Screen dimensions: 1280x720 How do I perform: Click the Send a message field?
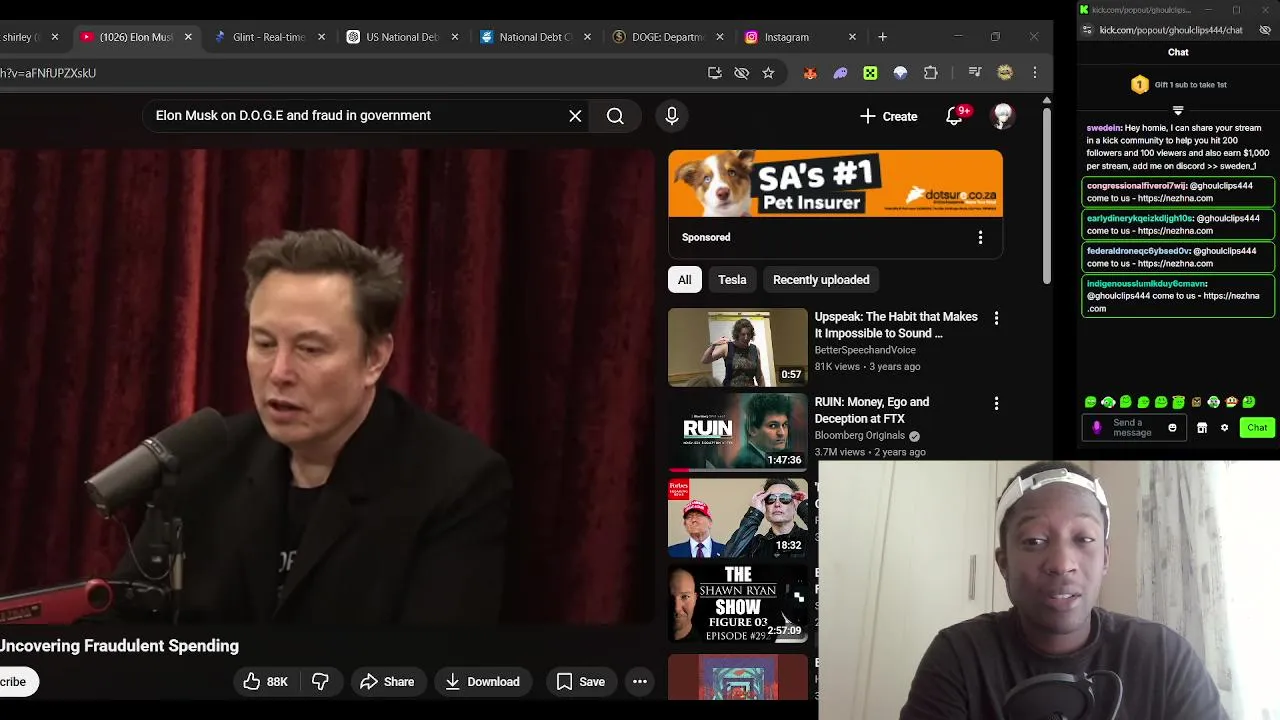(1133, 428)
